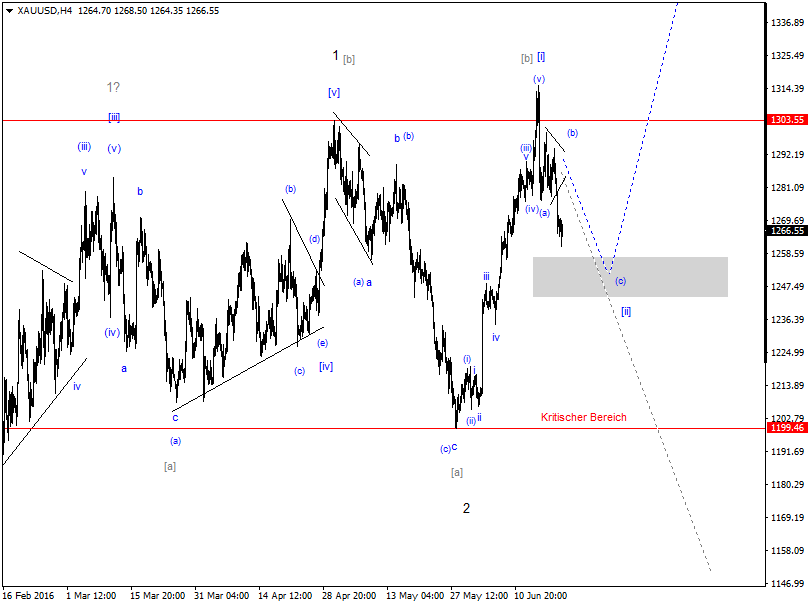Click the 1258.59 price scale value
This screenshot has height=607, width=808.
pos(787,254)
